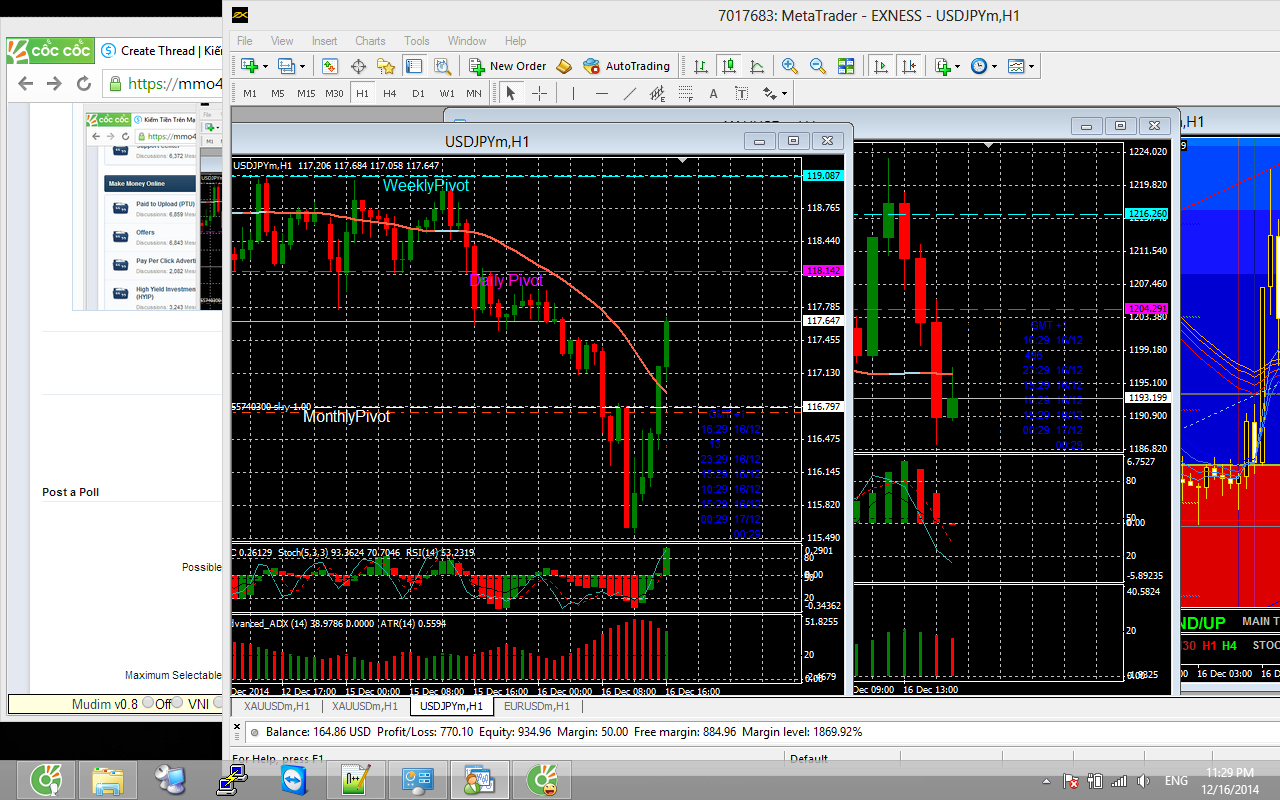Select the H1 timeframe
This screenshot has width=1280, height=800.
point(362,93)
